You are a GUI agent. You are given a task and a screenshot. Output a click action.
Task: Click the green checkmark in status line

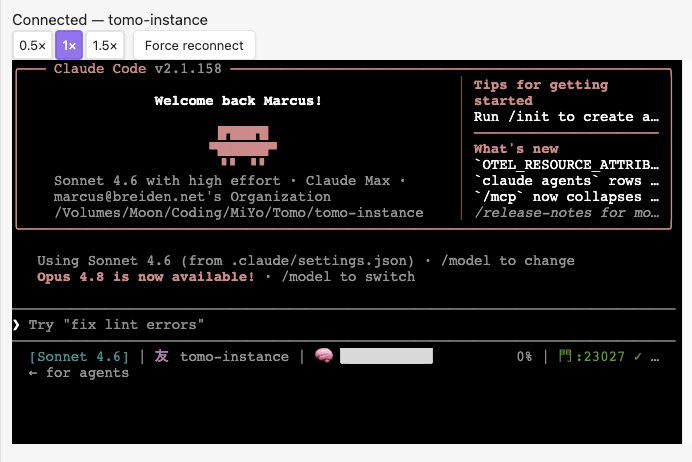tap(638, 357)
